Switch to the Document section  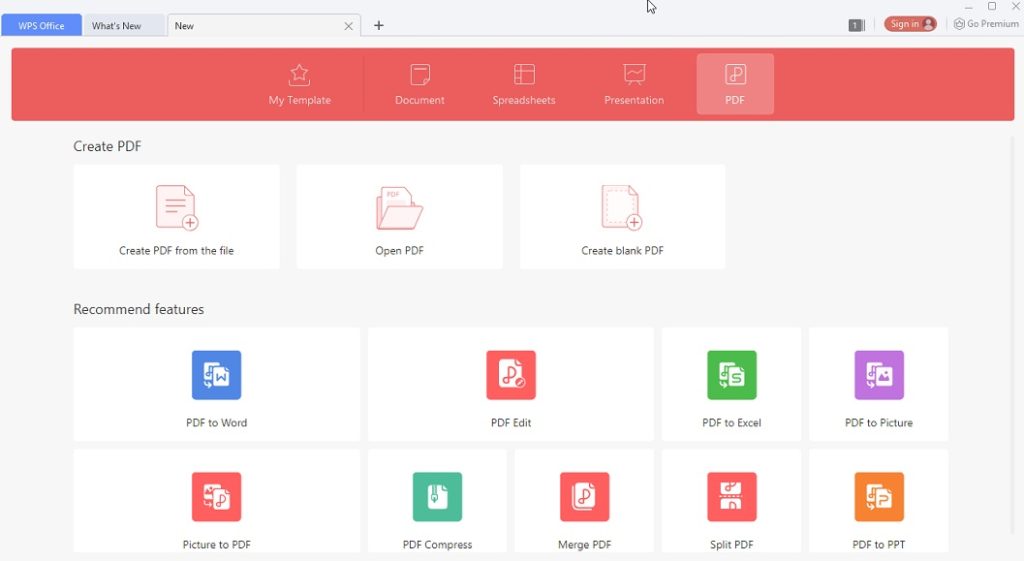(x=420, y=85)
